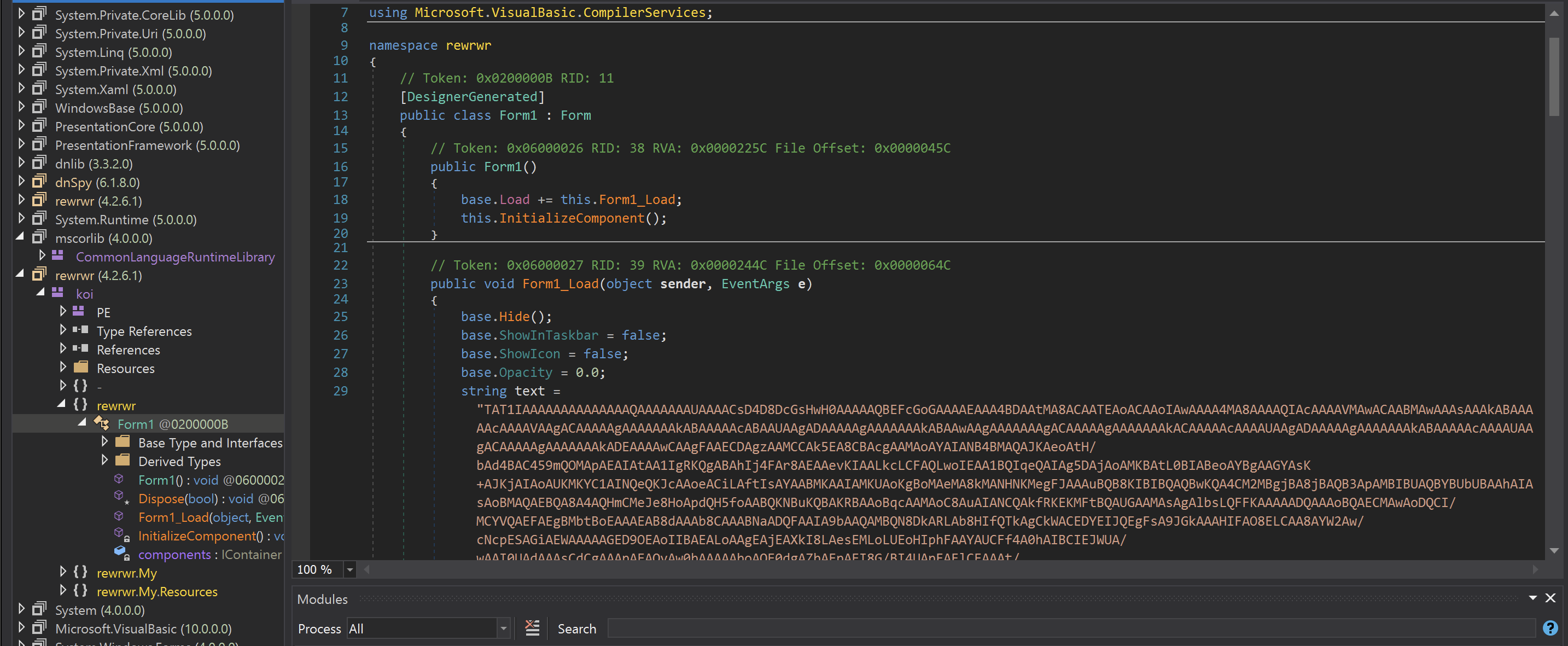Screen dimensions: 1568x646
Task: Collapse the mscorlib (4.0.0.0) assembly node
Action: coord(20,237)
